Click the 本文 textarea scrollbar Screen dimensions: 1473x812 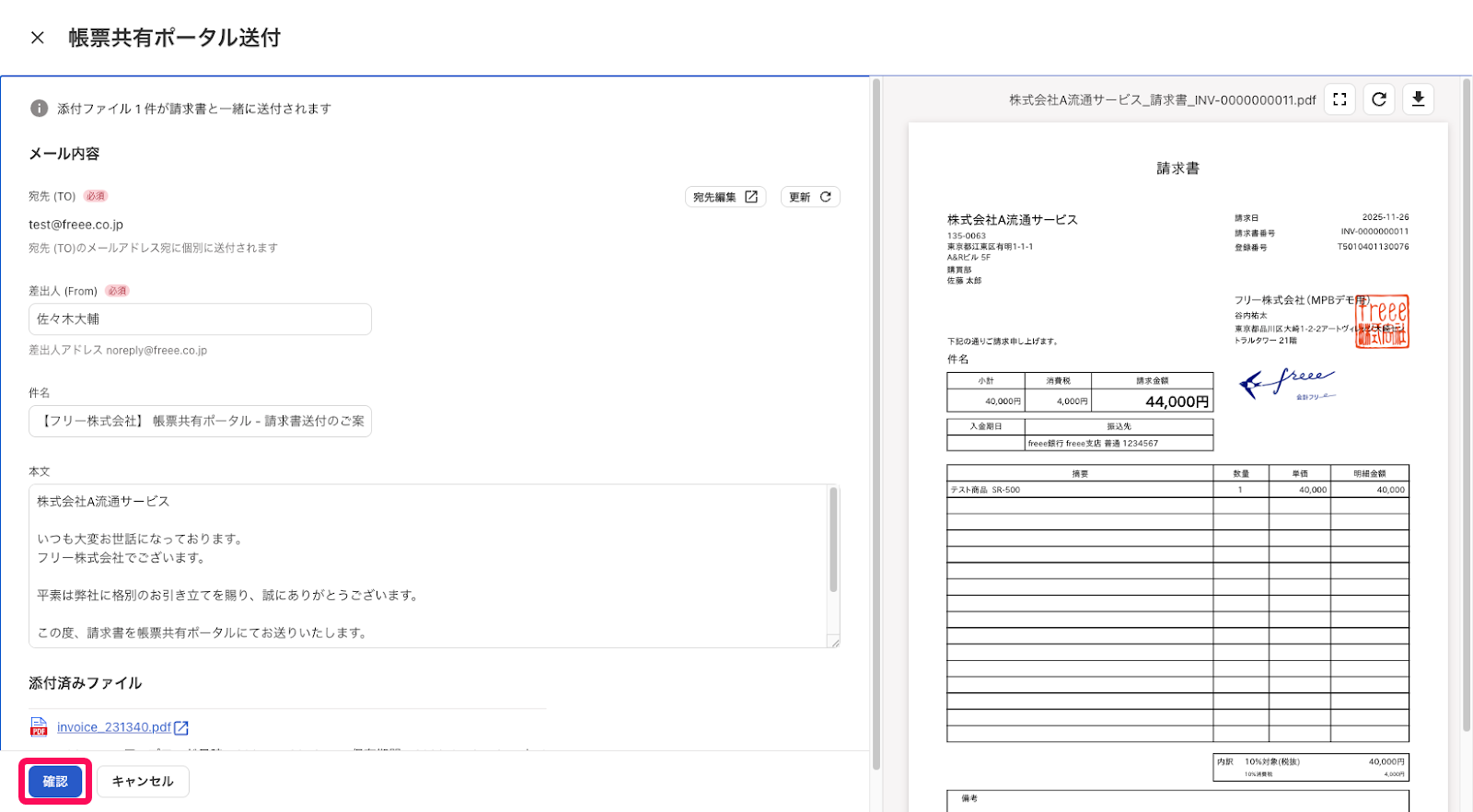(x=833, y=539)
